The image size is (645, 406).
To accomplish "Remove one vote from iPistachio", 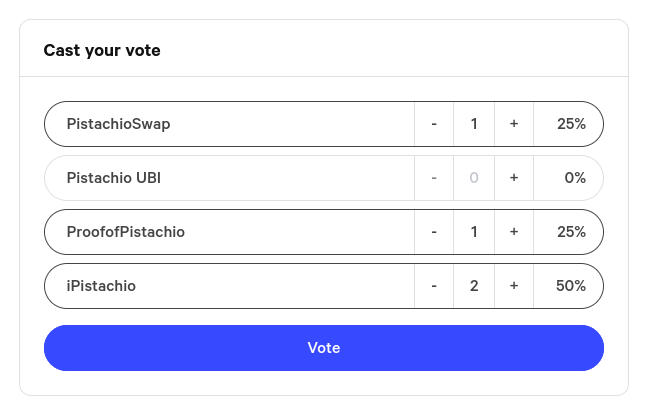I will (434, 286).
